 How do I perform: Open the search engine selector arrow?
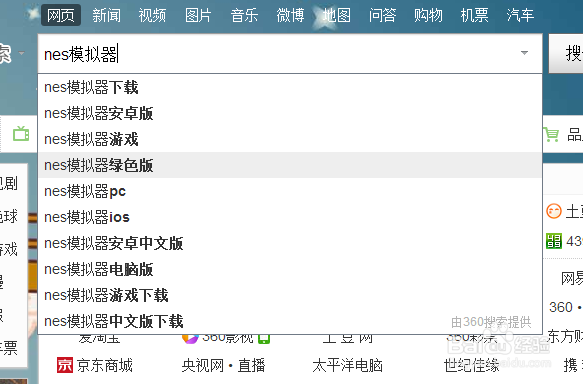coord(22,53)
